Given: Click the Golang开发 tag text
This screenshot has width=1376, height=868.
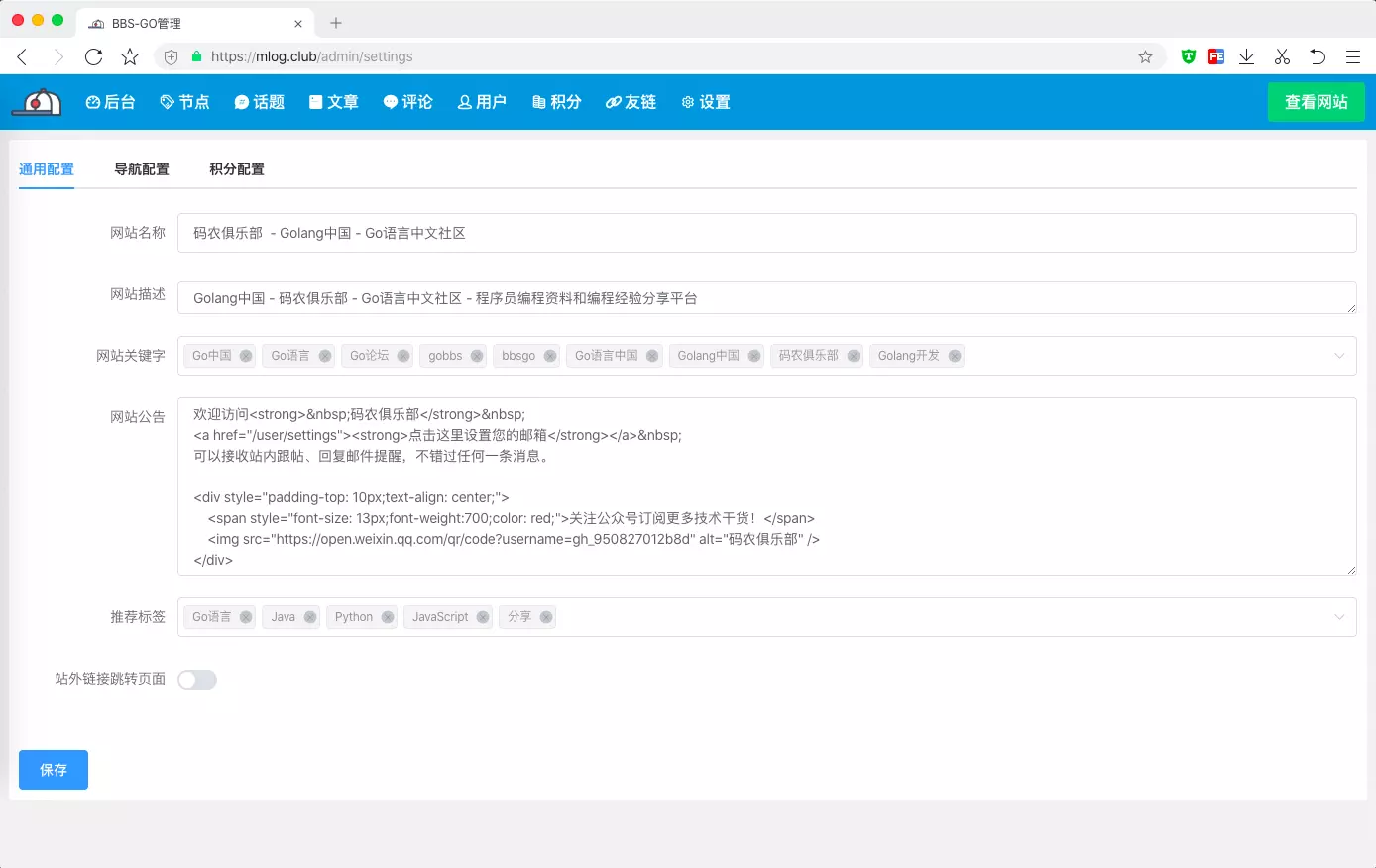Looking at the screenshot, I should tap(909, 356).
